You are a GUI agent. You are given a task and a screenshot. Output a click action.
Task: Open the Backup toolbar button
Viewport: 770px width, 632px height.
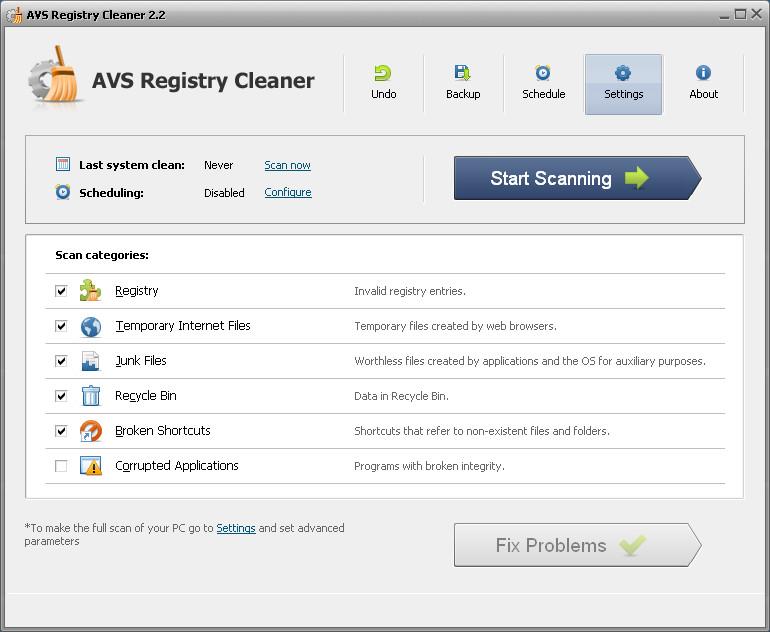point(463,84)
